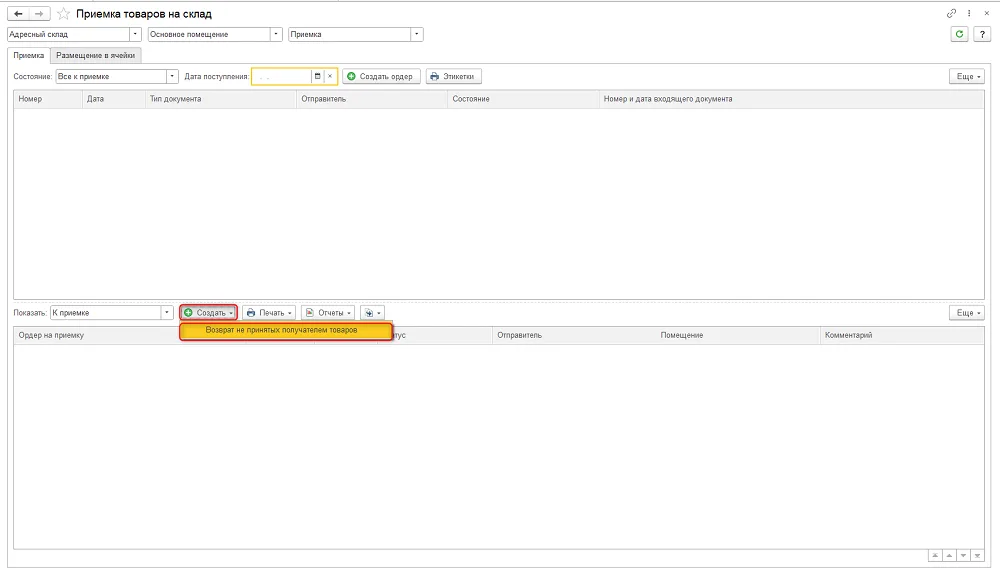Copy link using the chain icon

[x=951, y=13]
